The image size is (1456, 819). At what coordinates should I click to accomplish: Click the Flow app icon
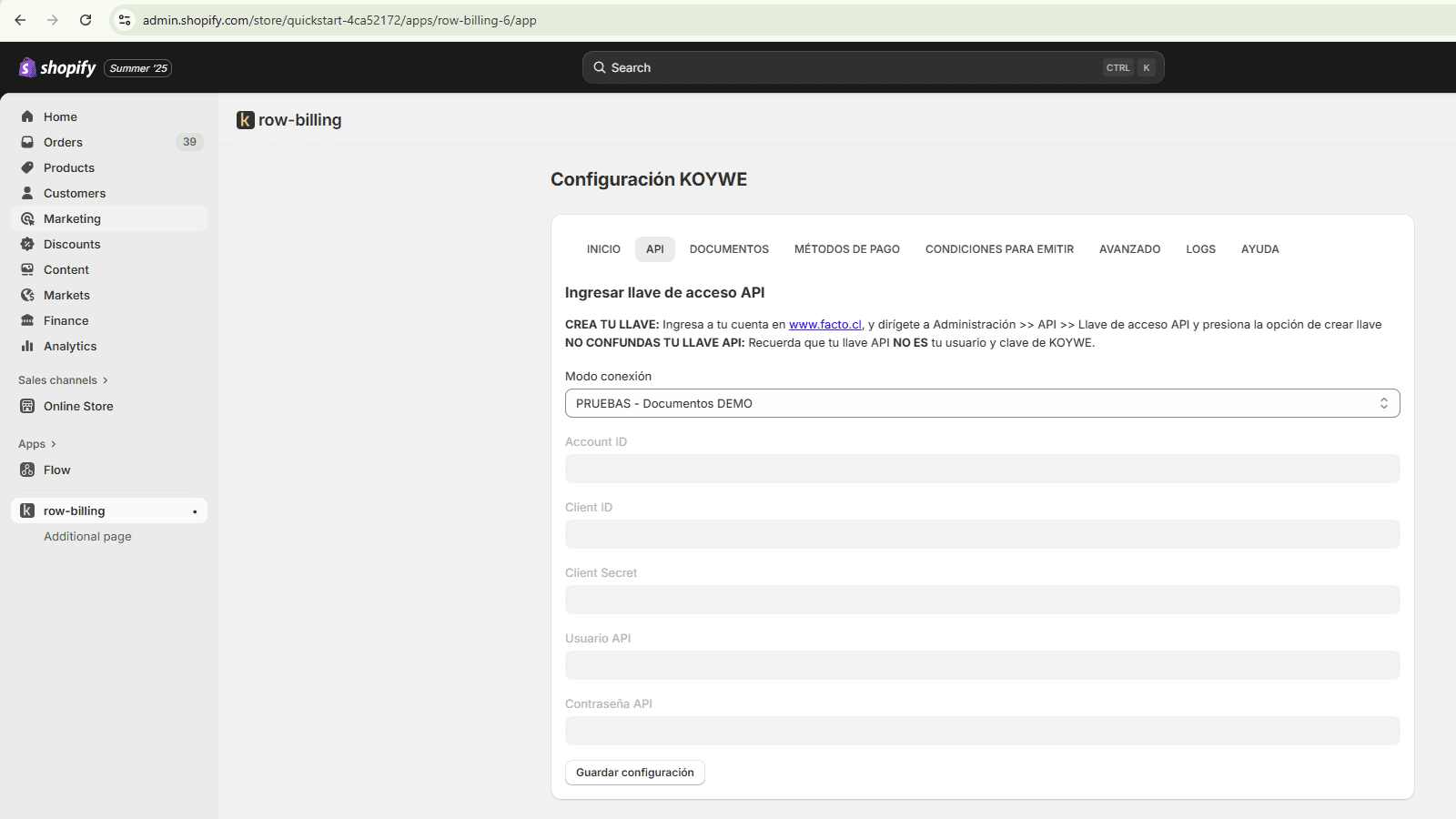[27, 470]
